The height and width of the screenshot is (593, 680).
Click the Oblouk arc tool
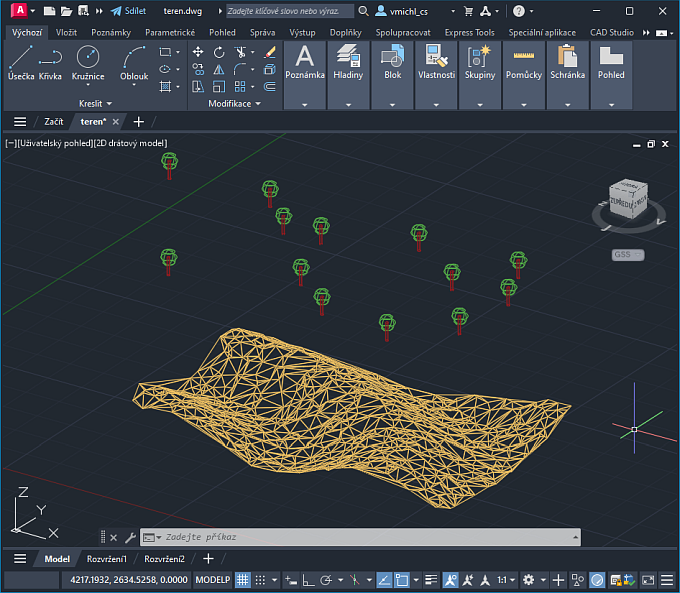134,62
